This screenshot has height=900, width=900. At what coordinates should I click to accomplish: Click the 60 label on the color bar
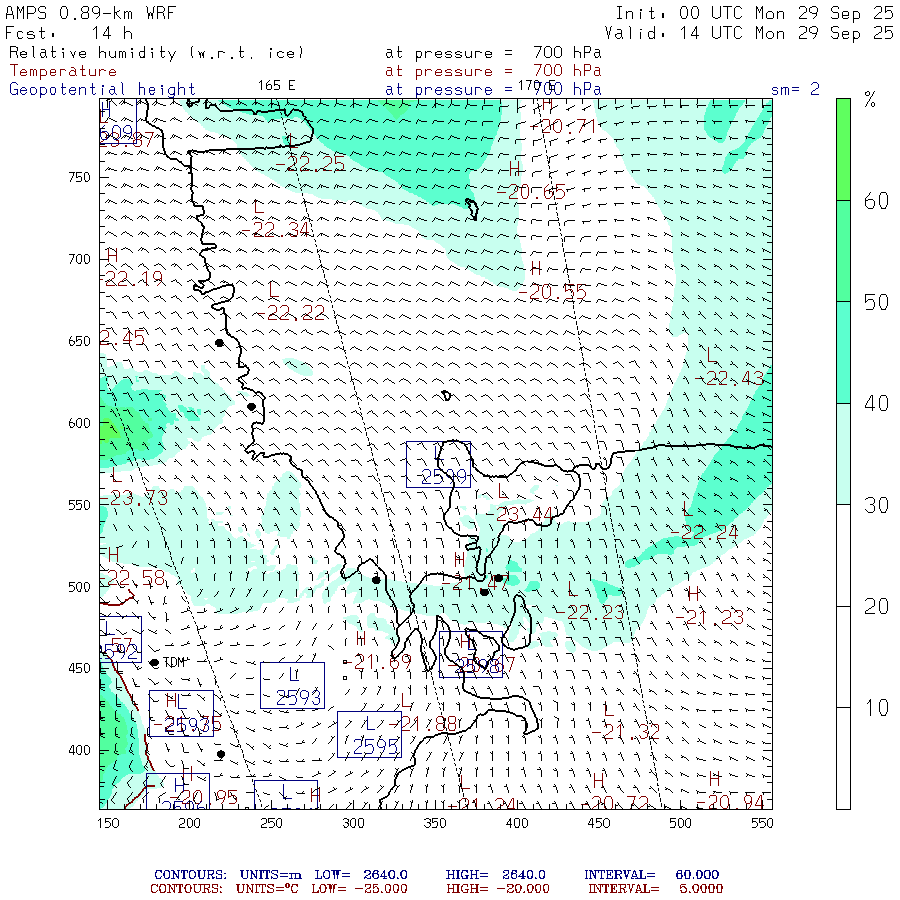876,201
